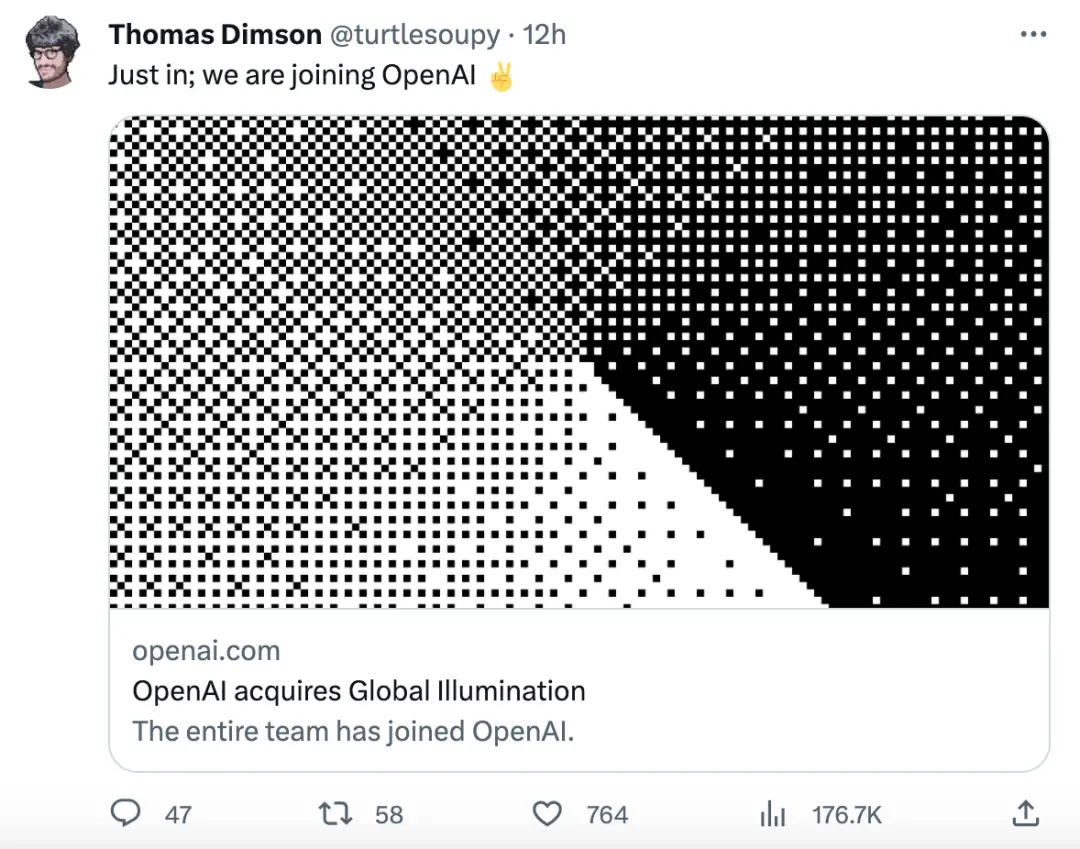Click the reply speech bubble icon

124,813
